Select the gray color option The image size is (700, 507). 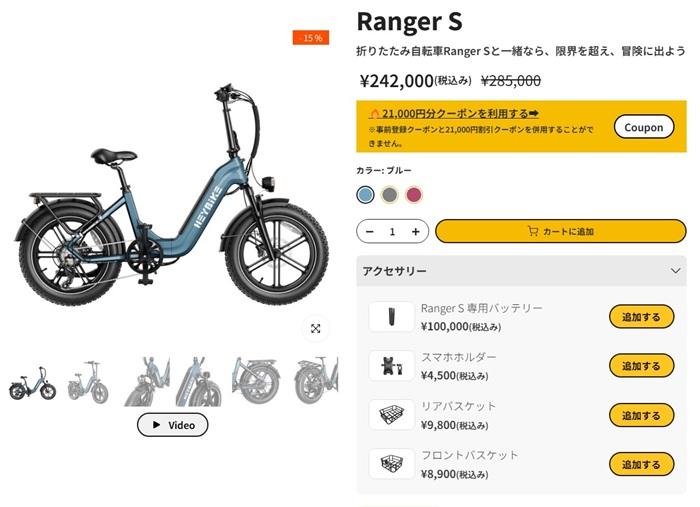point(390,195)
